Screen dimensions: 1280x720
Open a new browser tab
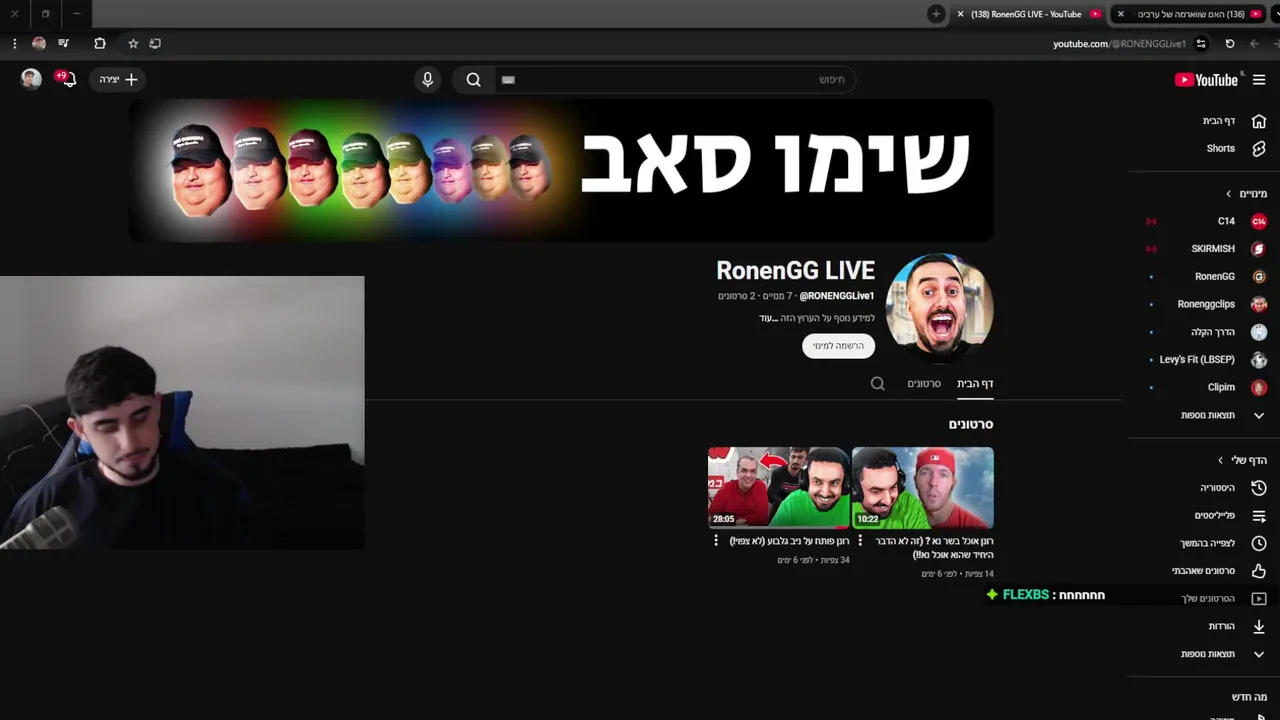936,14
